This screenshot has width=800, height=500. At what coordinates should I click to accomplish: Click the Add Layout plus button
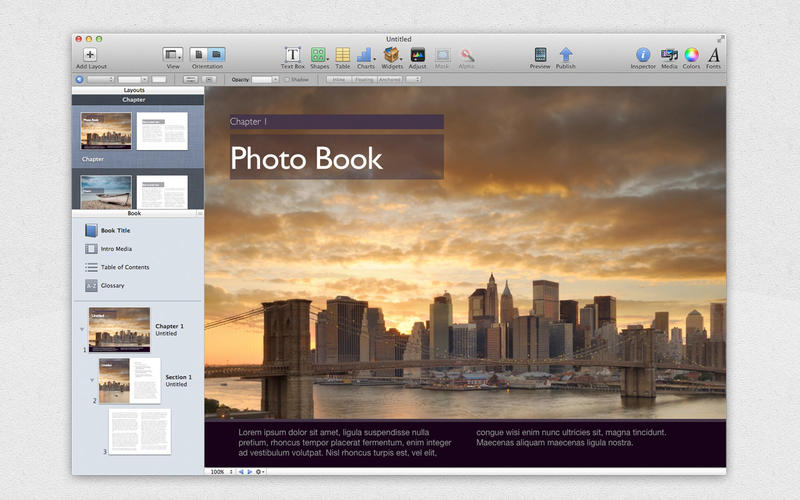coord(90,54)
